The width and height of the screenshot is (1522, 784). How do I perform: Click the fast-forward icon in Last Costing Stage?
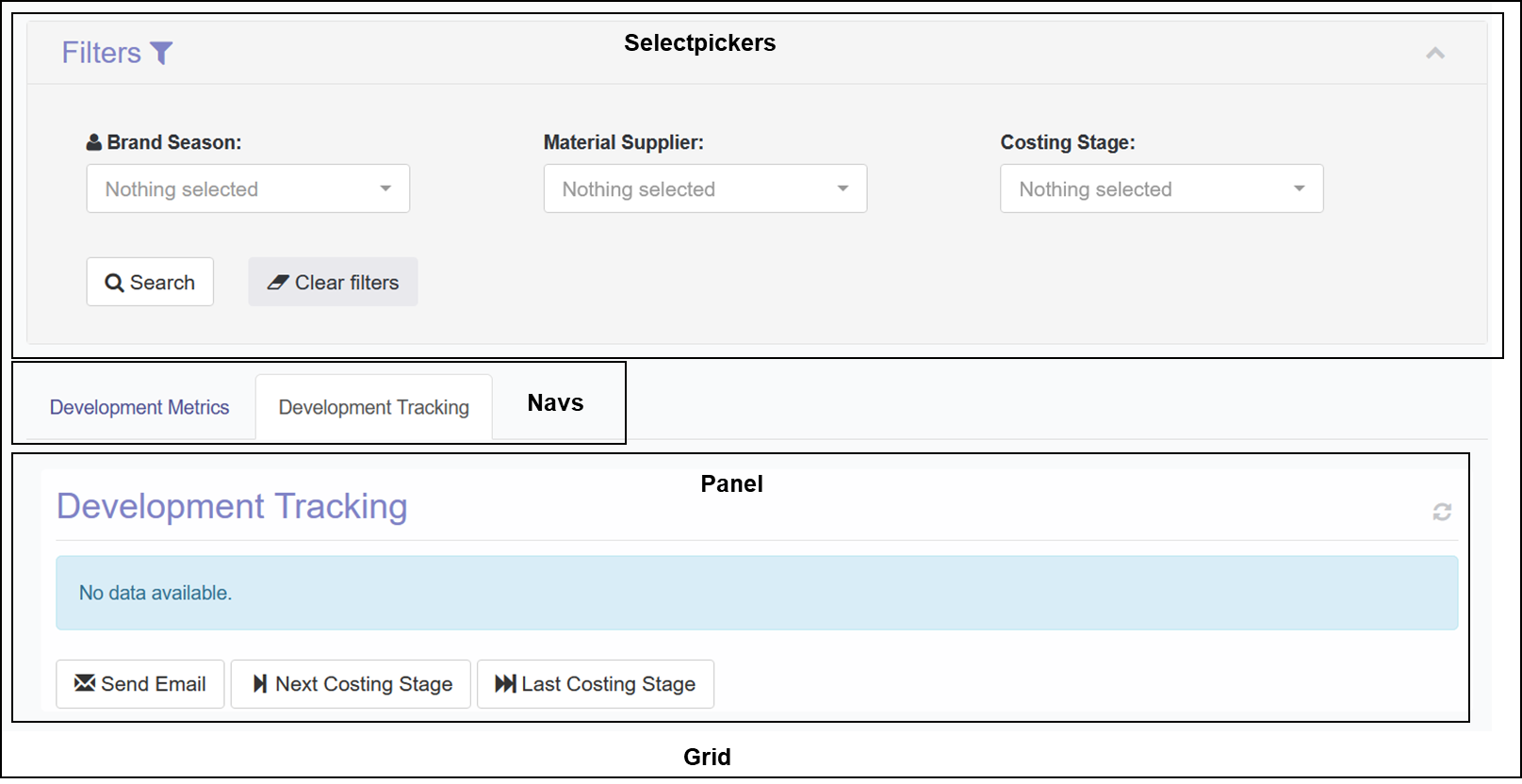pyautogui.click(x=505, y=684)
